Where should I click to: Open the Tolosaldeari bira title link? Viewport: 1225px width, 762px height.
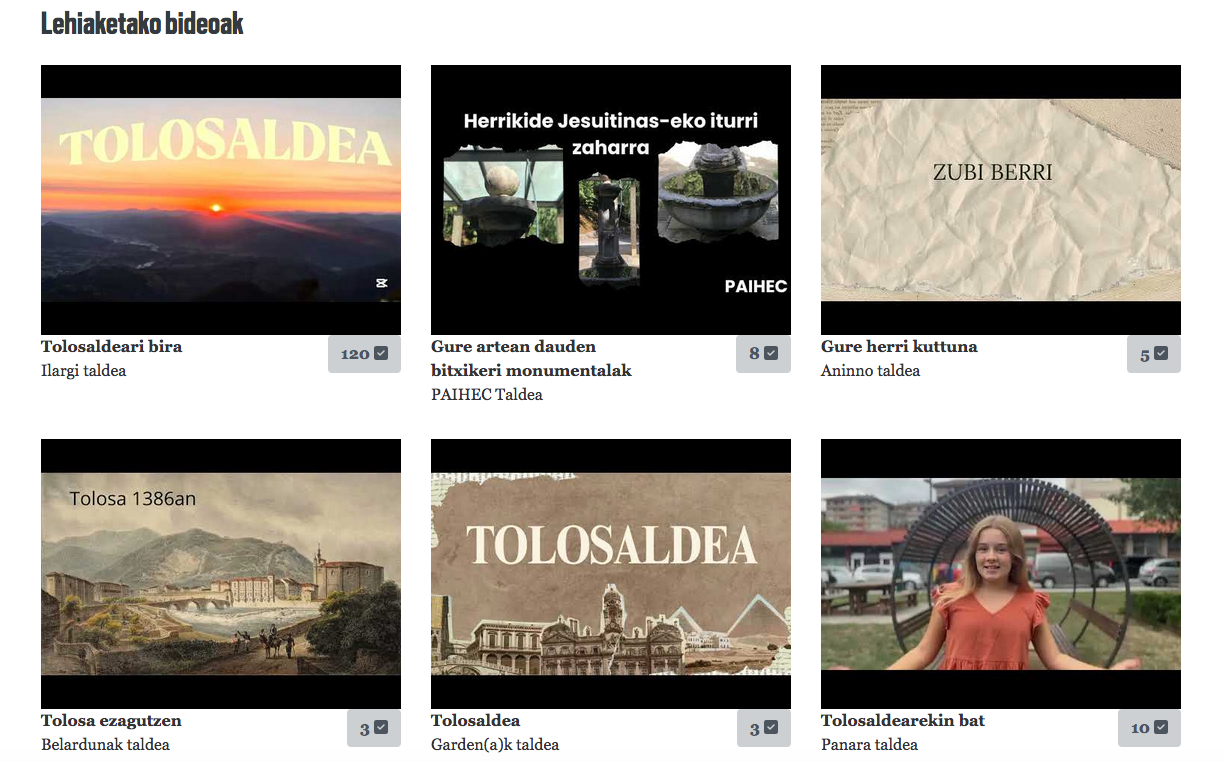[x=112, y=347]
